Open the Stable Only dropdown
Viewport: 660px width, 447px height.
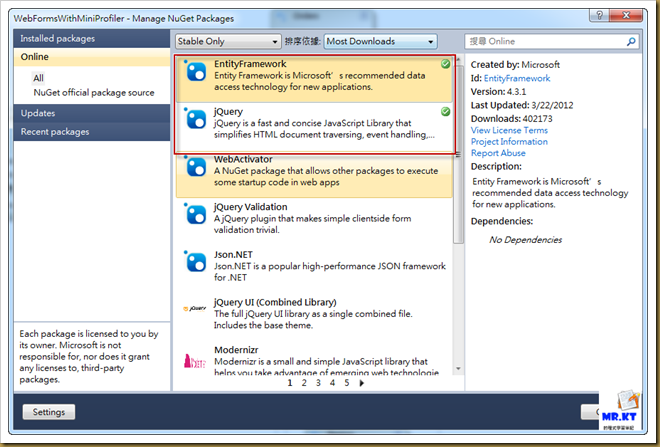click(228, 41)
